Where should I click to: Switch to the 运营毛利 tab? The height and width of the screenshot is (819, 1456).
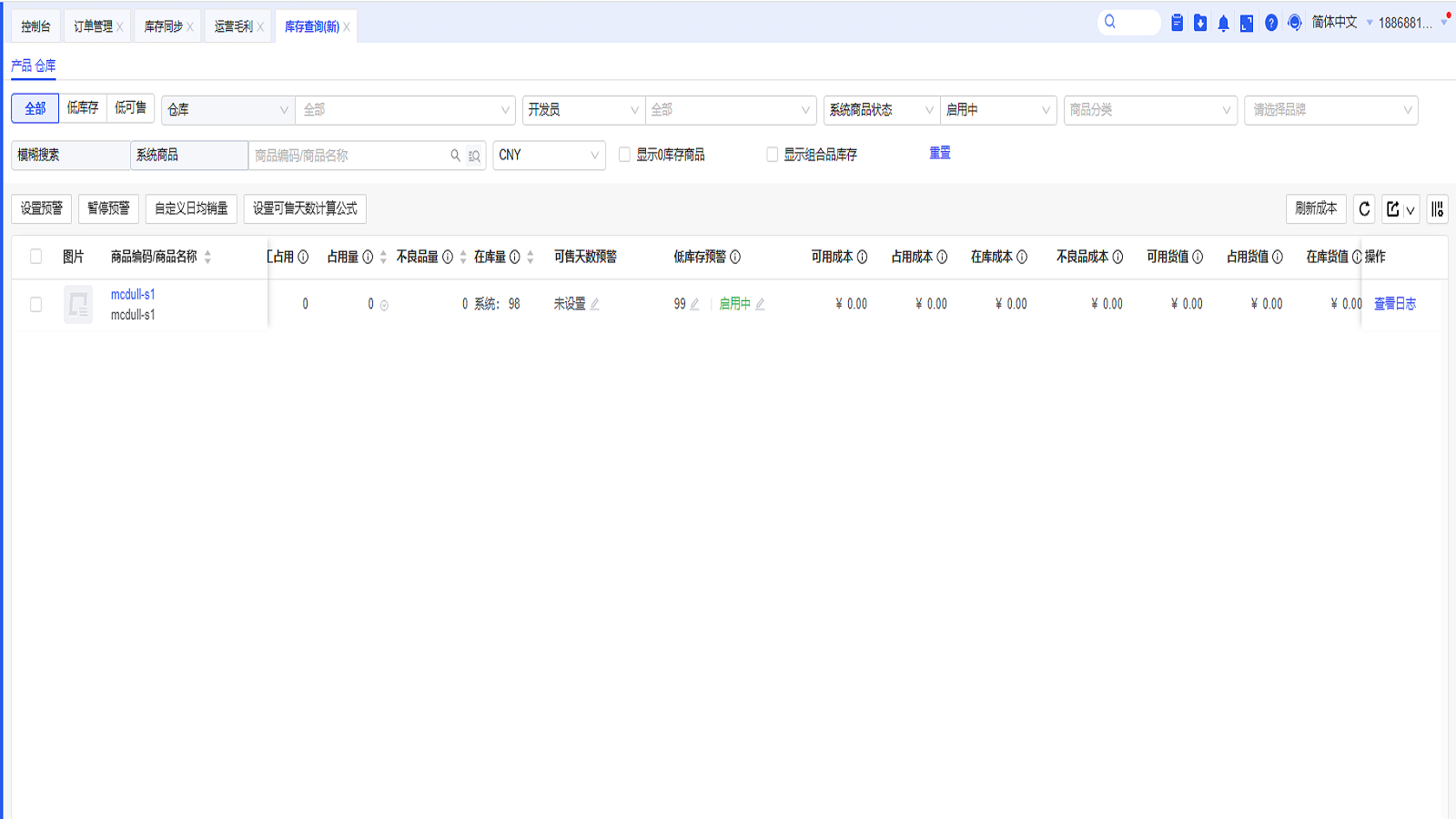point(233,26)
